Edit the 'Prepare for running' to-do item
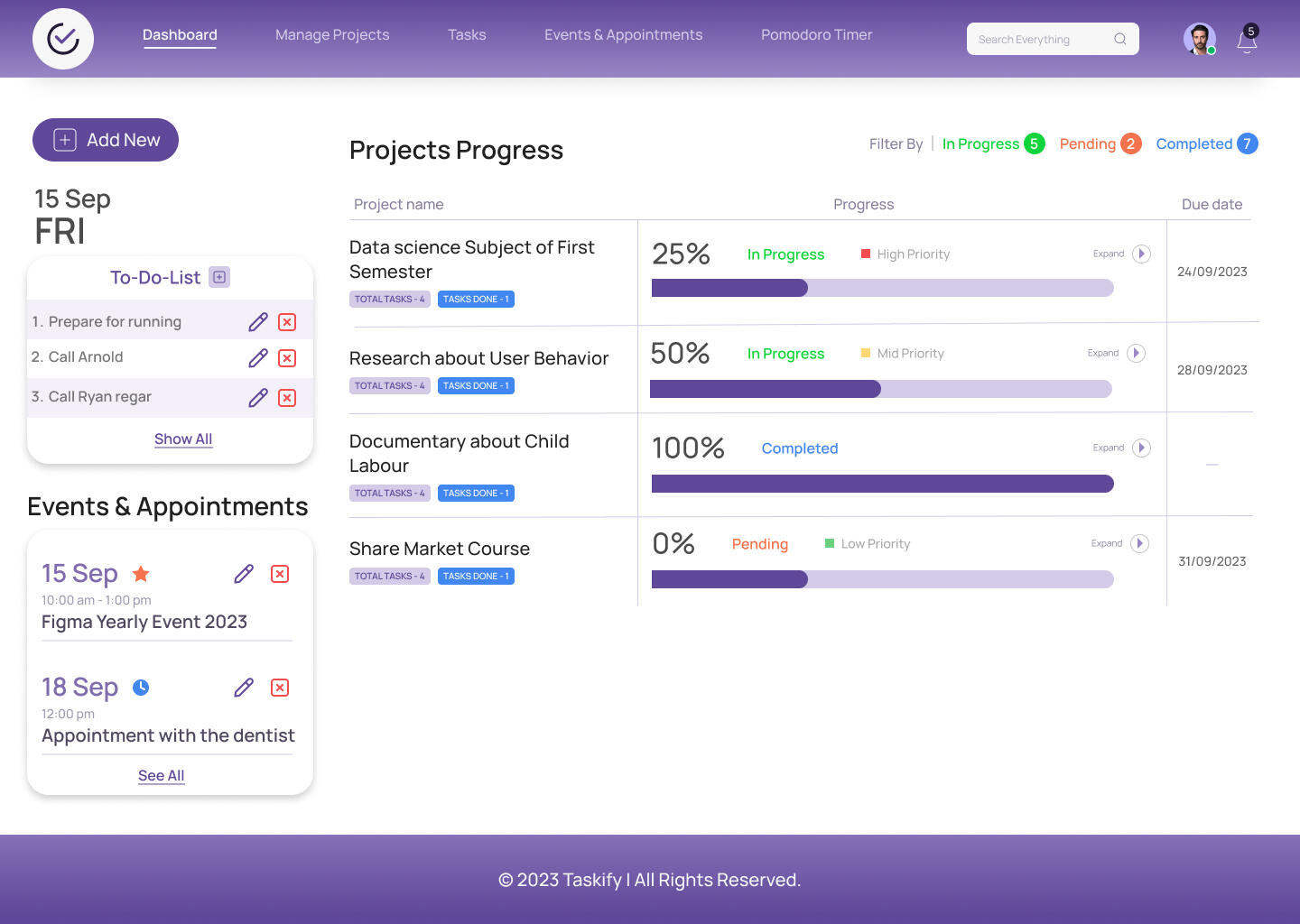The width and height of the screenshot is (1300, 924). 258,322
